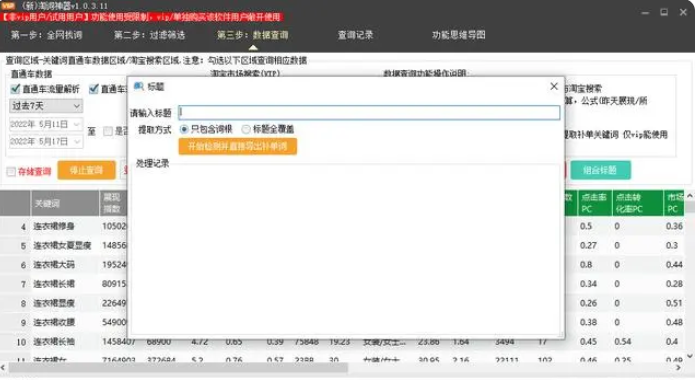Minimize the main application window
The image size is (695, 380).
(x=645, y=12)
